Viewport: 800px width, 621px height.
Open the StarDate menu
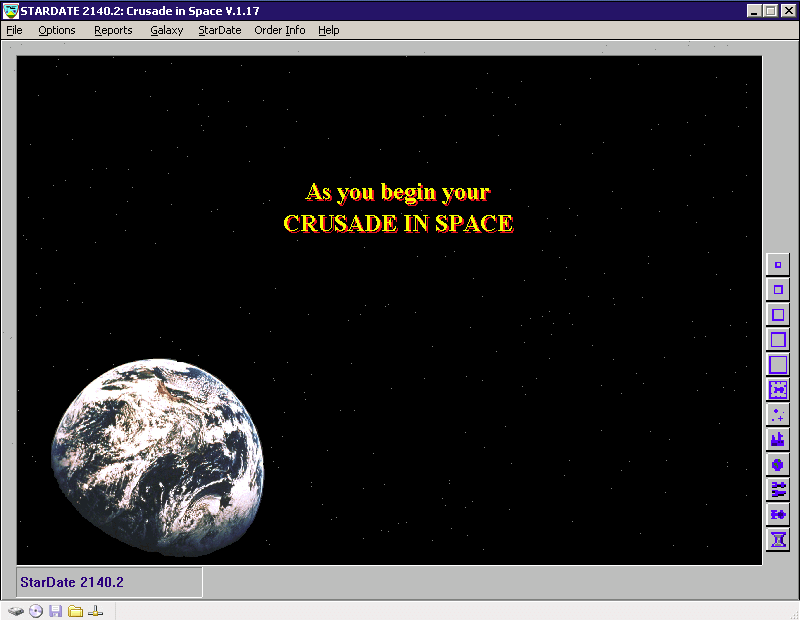click(220, 30)
